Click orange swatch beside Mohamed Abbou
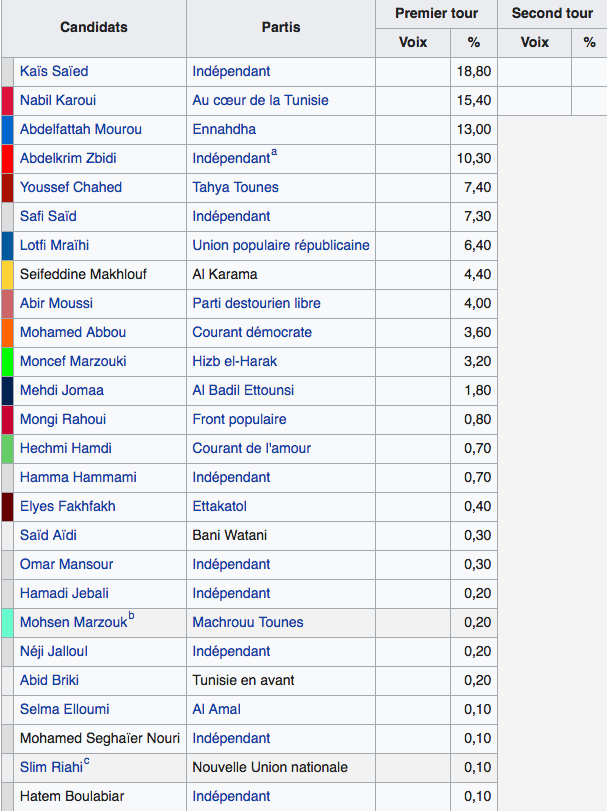Screen dimensions: 607x811 click(8, 332)
